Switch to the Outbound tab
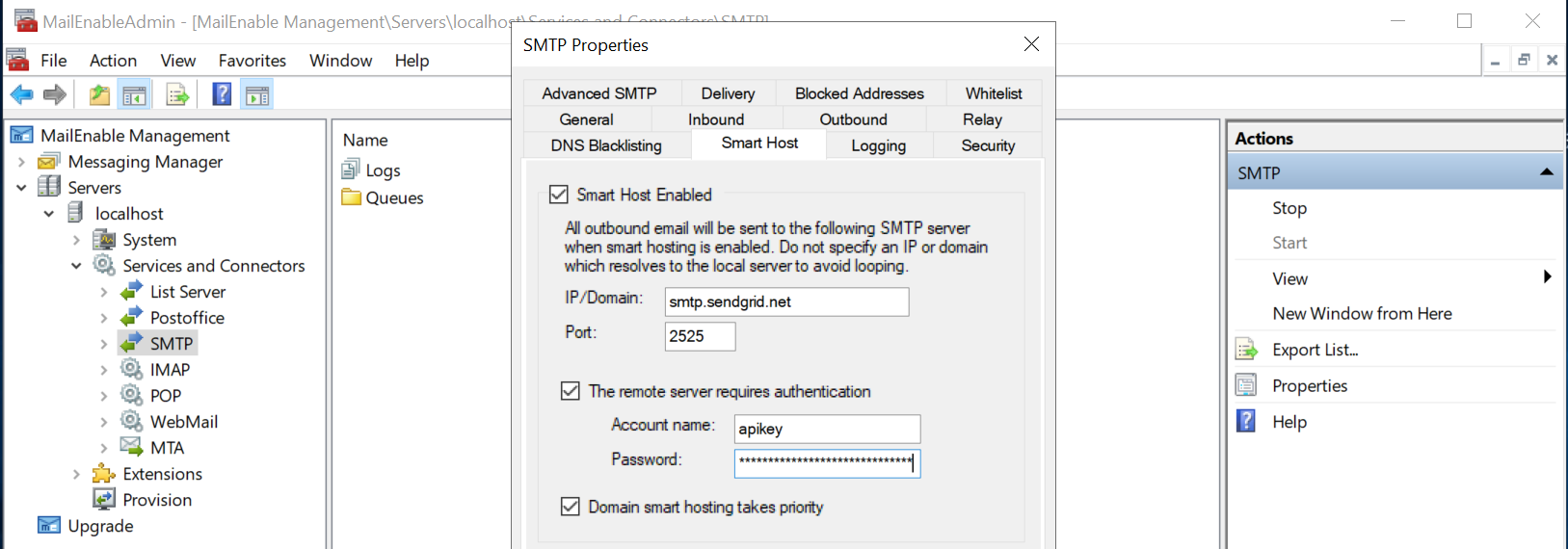 point(853,119)
